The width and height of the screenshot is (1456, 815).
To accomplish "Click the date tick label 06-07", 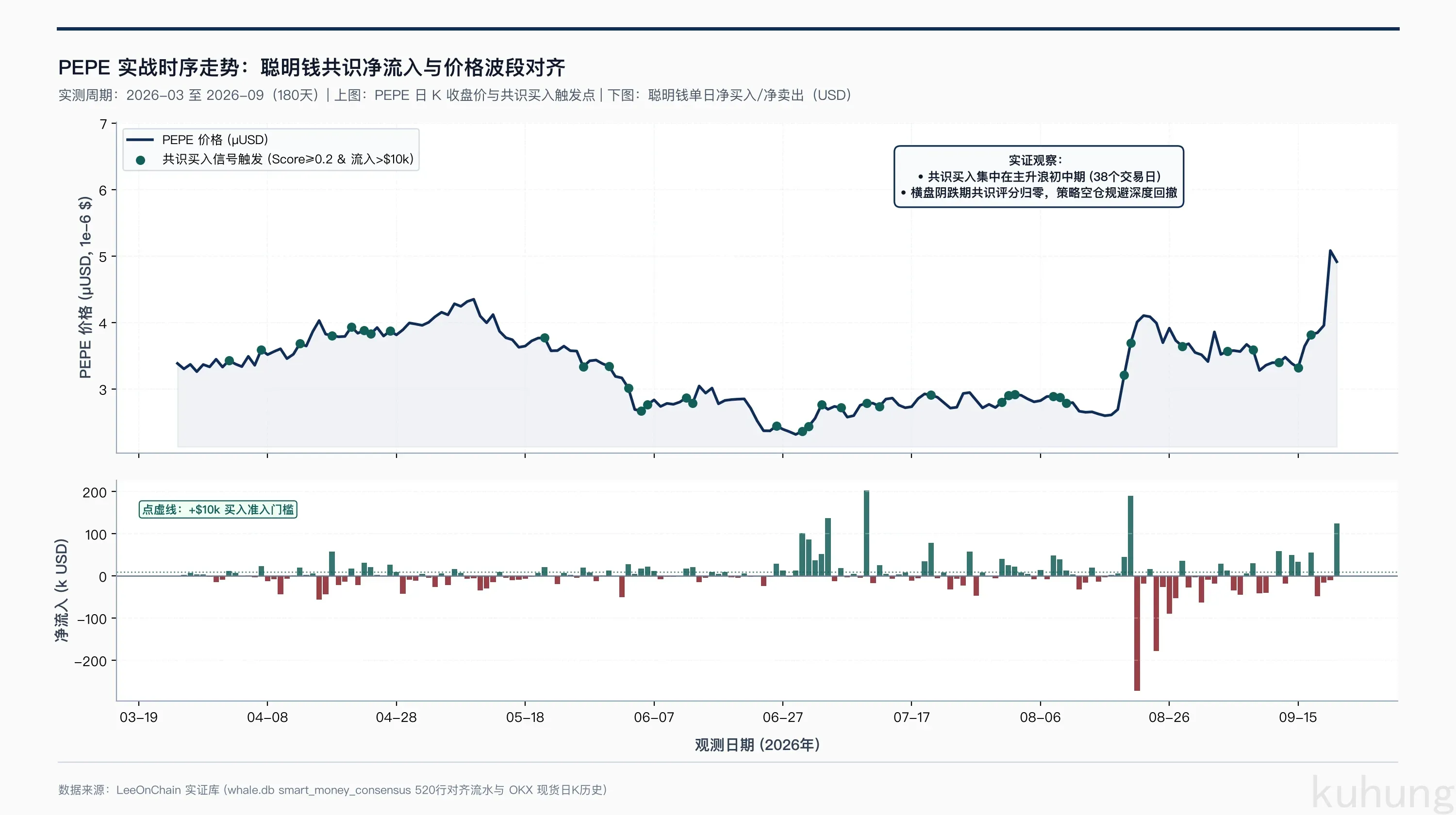I will (654, 717).
